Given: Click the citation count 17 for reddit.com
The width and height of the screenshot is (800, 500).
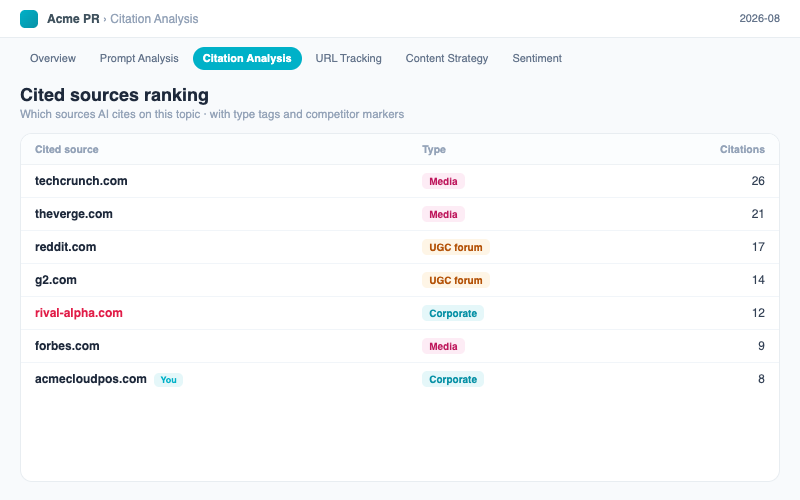Looking at the screenshot, I should pos(758,247).
